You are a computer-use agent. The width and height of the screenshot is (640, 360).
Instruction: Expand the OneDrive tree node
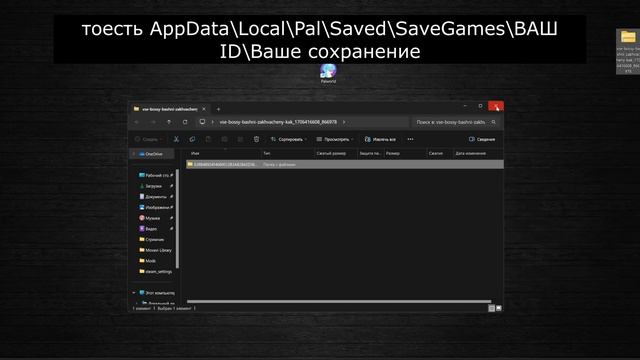pyautogui.click(x=134, y=154)
